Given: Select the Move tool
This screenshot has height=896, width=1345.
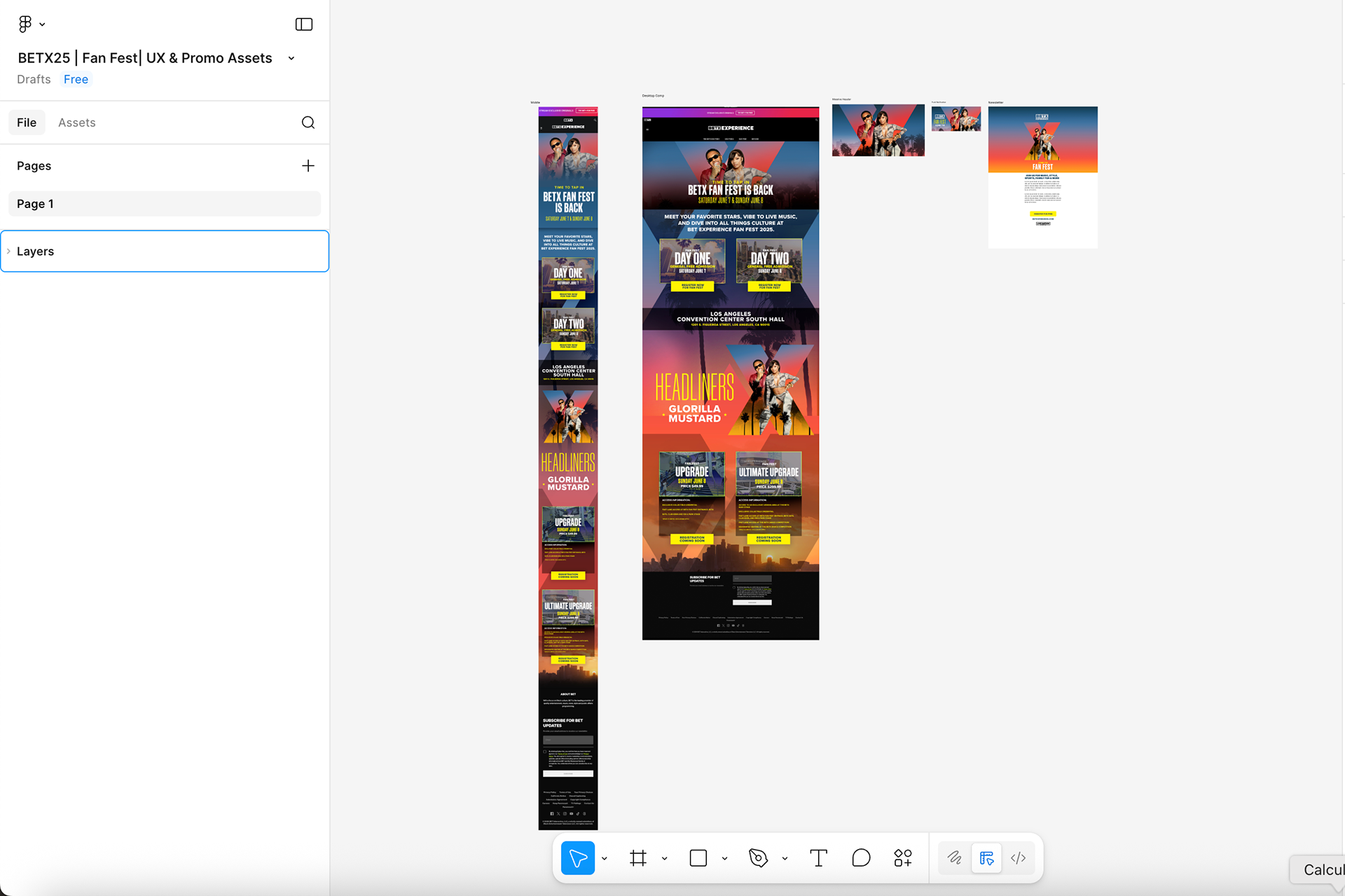Looking at the screenshot, I should coord(577,857).
